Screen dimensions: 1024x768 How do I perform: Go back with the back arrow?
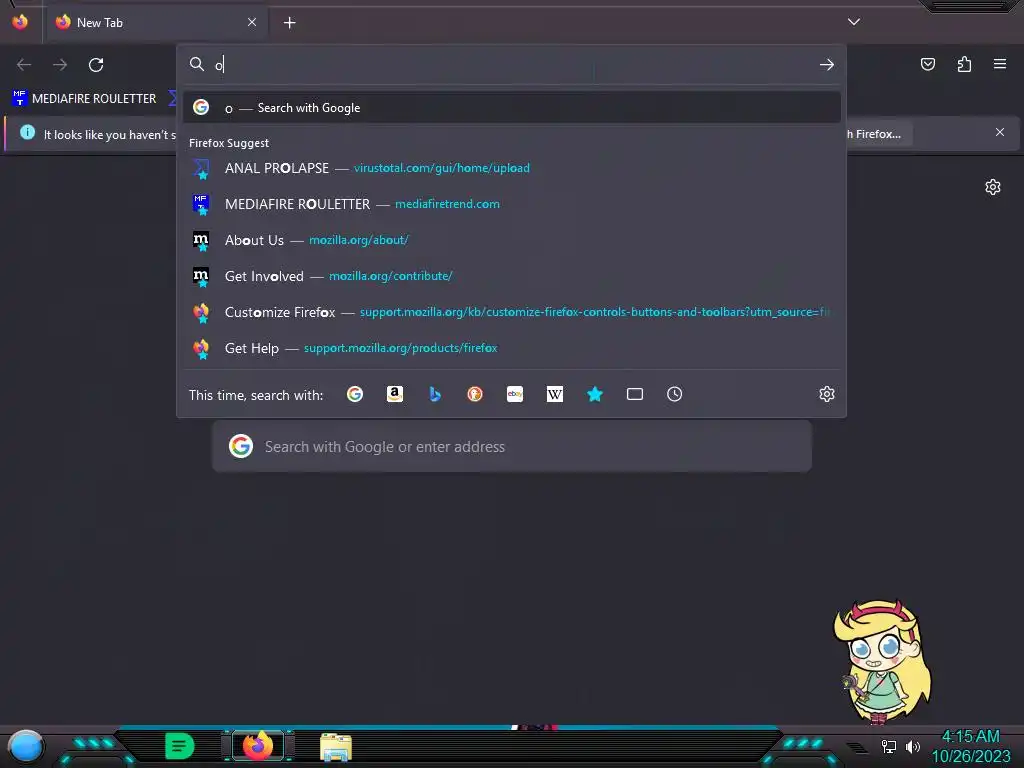24,65
